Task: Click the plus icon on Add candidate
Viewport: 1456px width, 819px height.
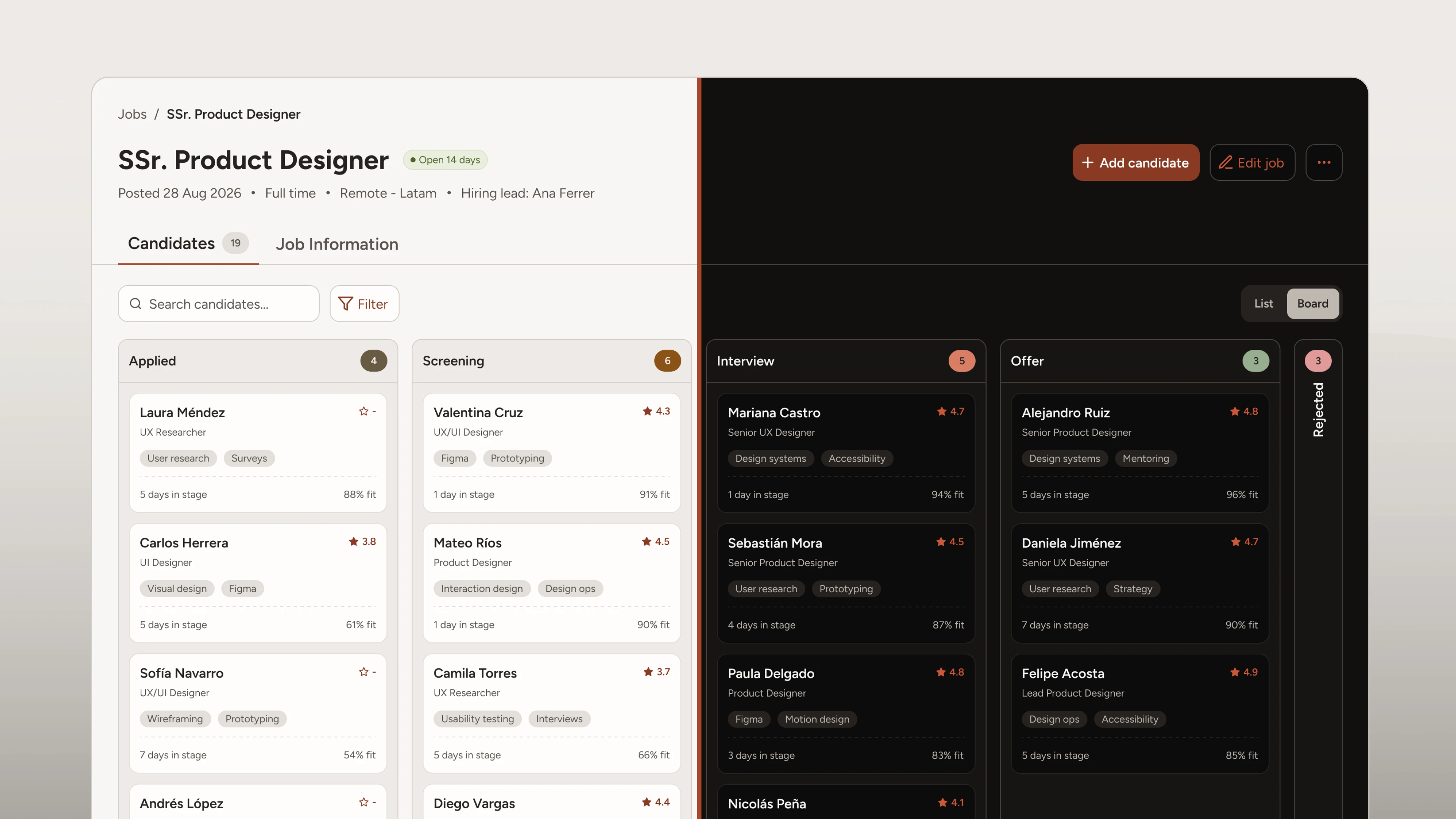Action: point(1087,163)
